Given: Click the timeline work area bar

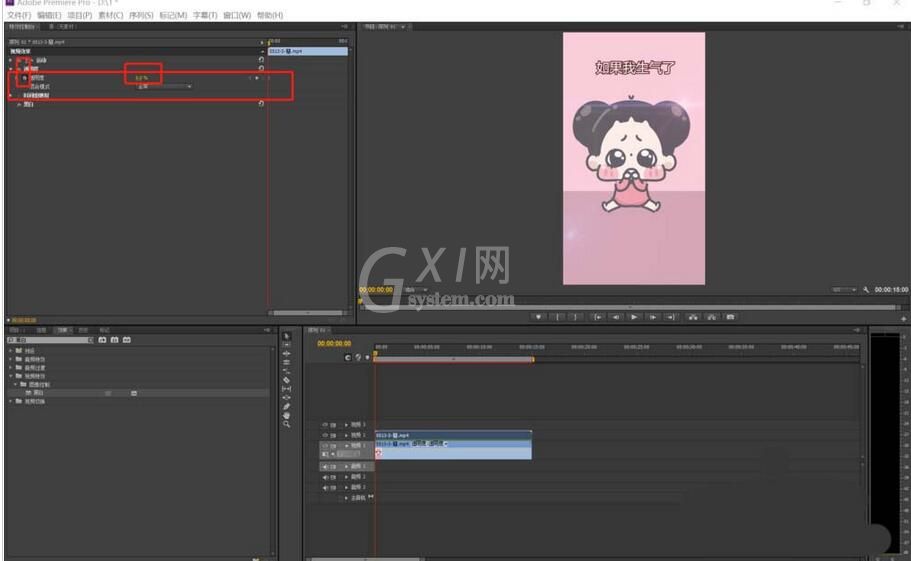Looking at the screenshot, I should pos(454,359).
